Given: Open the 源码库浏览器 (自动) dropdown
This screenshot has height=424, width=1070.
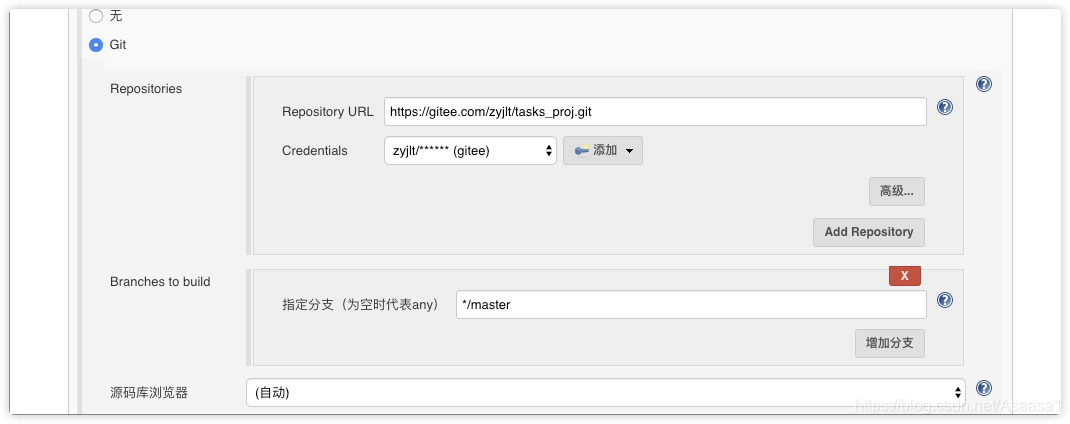Looking at the screenshot, I should point(606,393).
